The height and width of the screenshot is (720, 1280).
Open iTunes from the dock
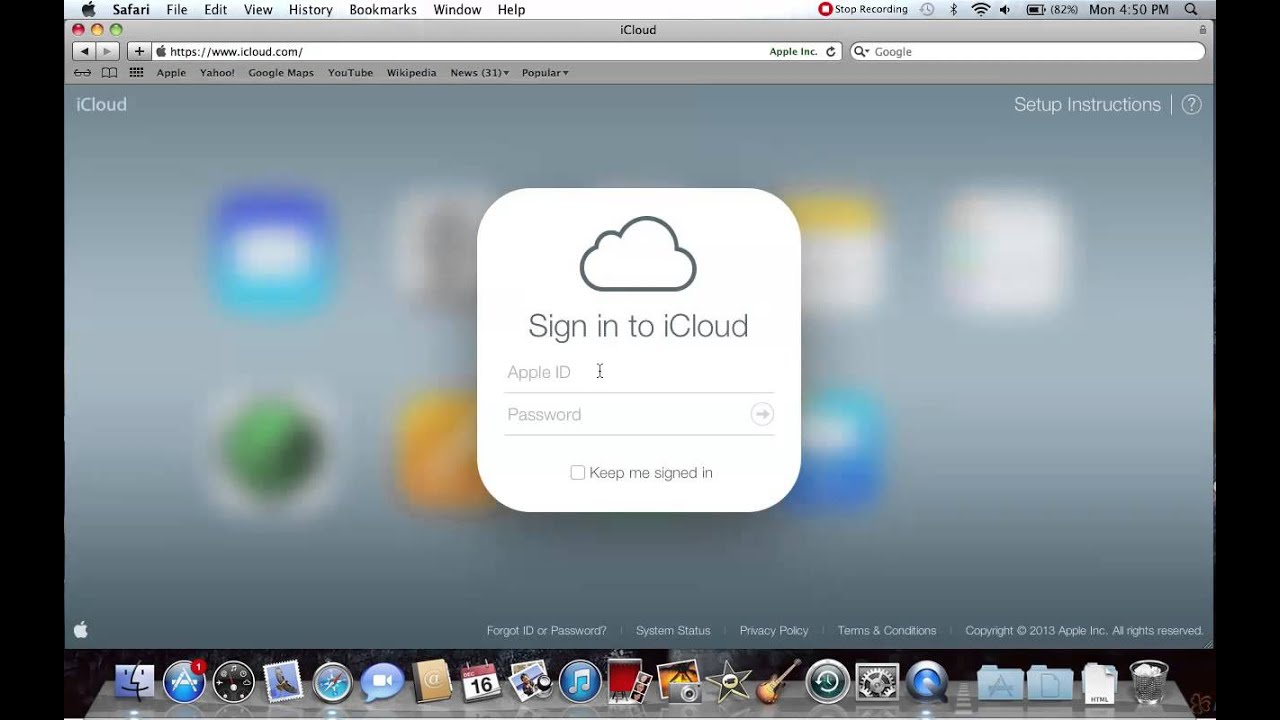coord(580,683)
